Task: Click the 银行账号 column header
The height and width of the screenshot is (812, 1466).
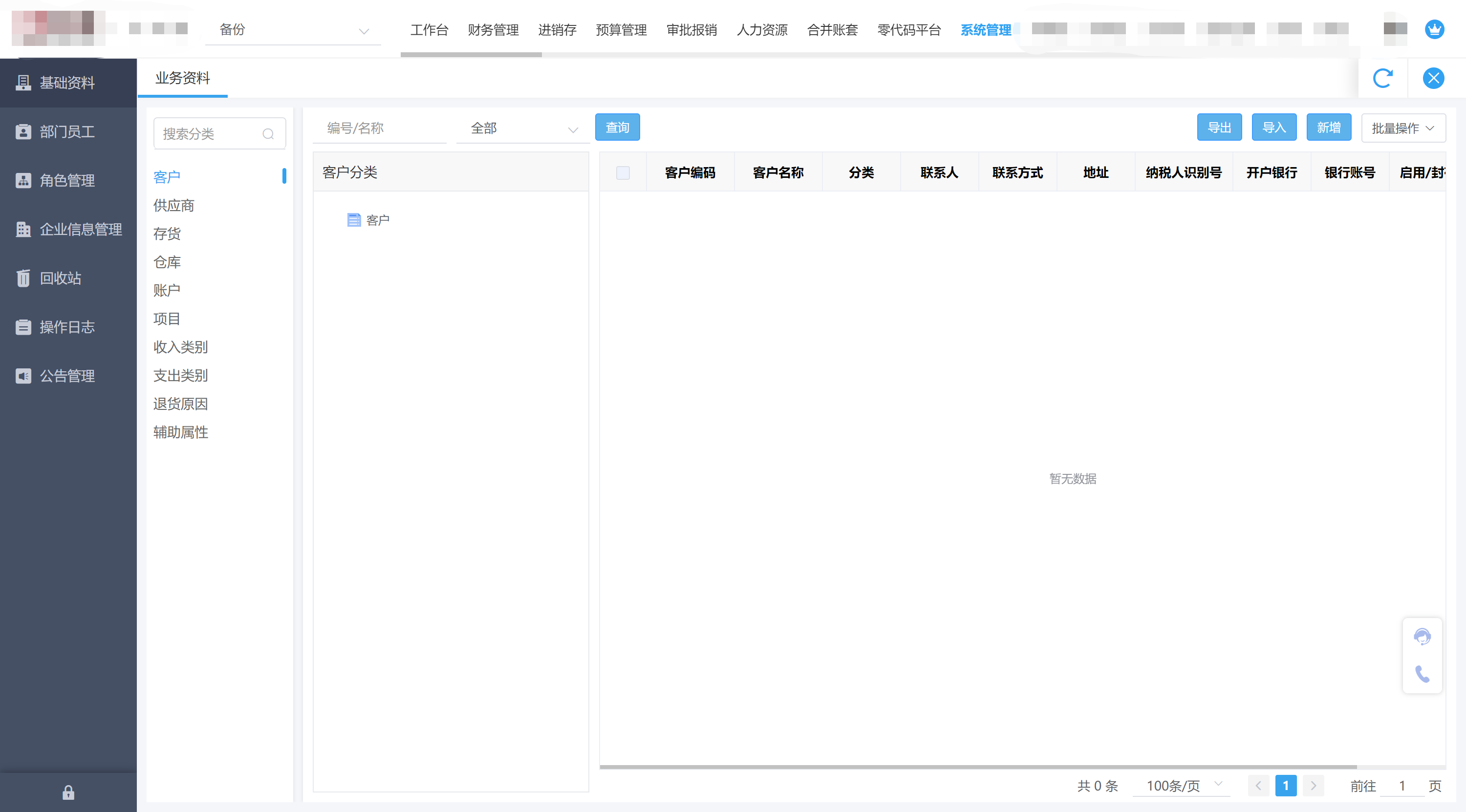Action: click(1349, 173)
